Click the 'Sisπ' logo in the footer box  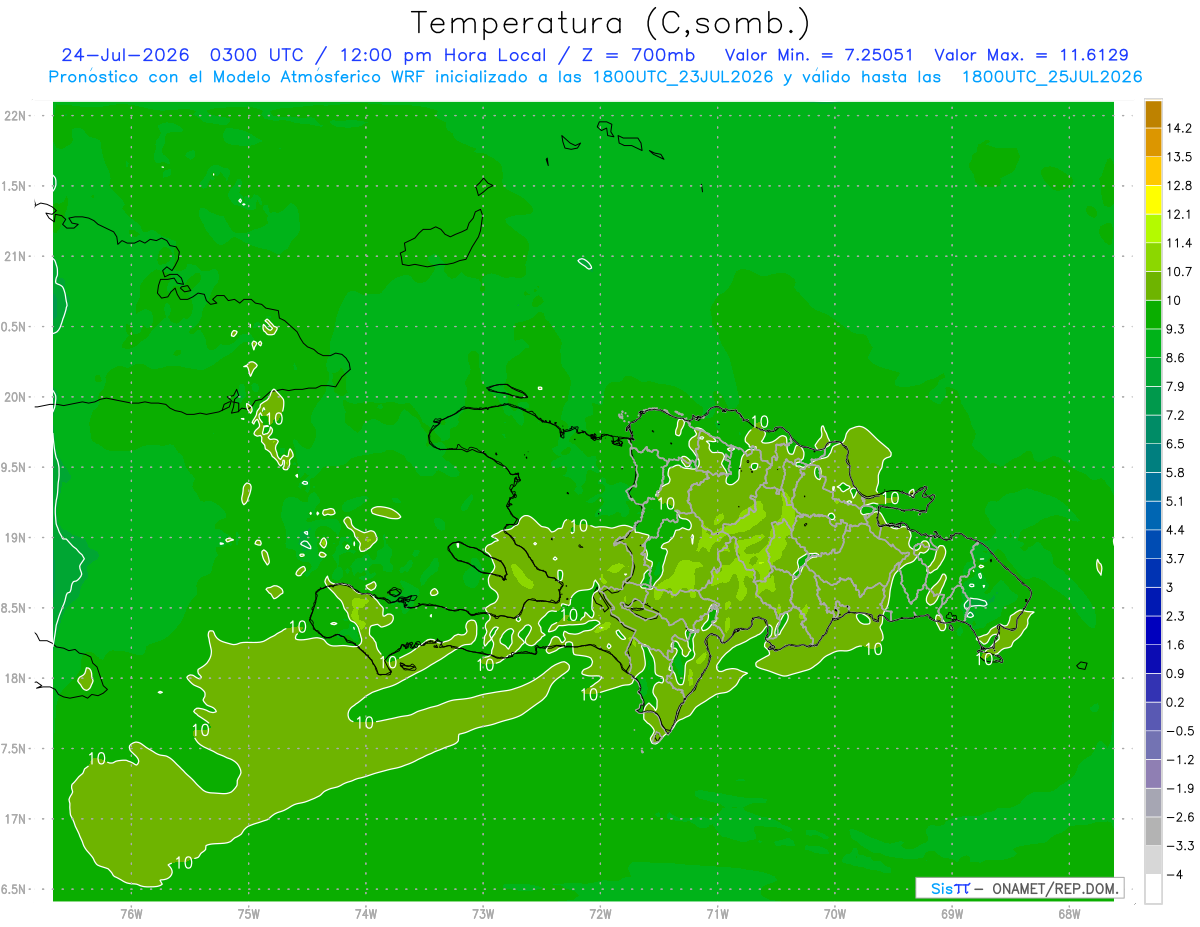pos(949,888)
